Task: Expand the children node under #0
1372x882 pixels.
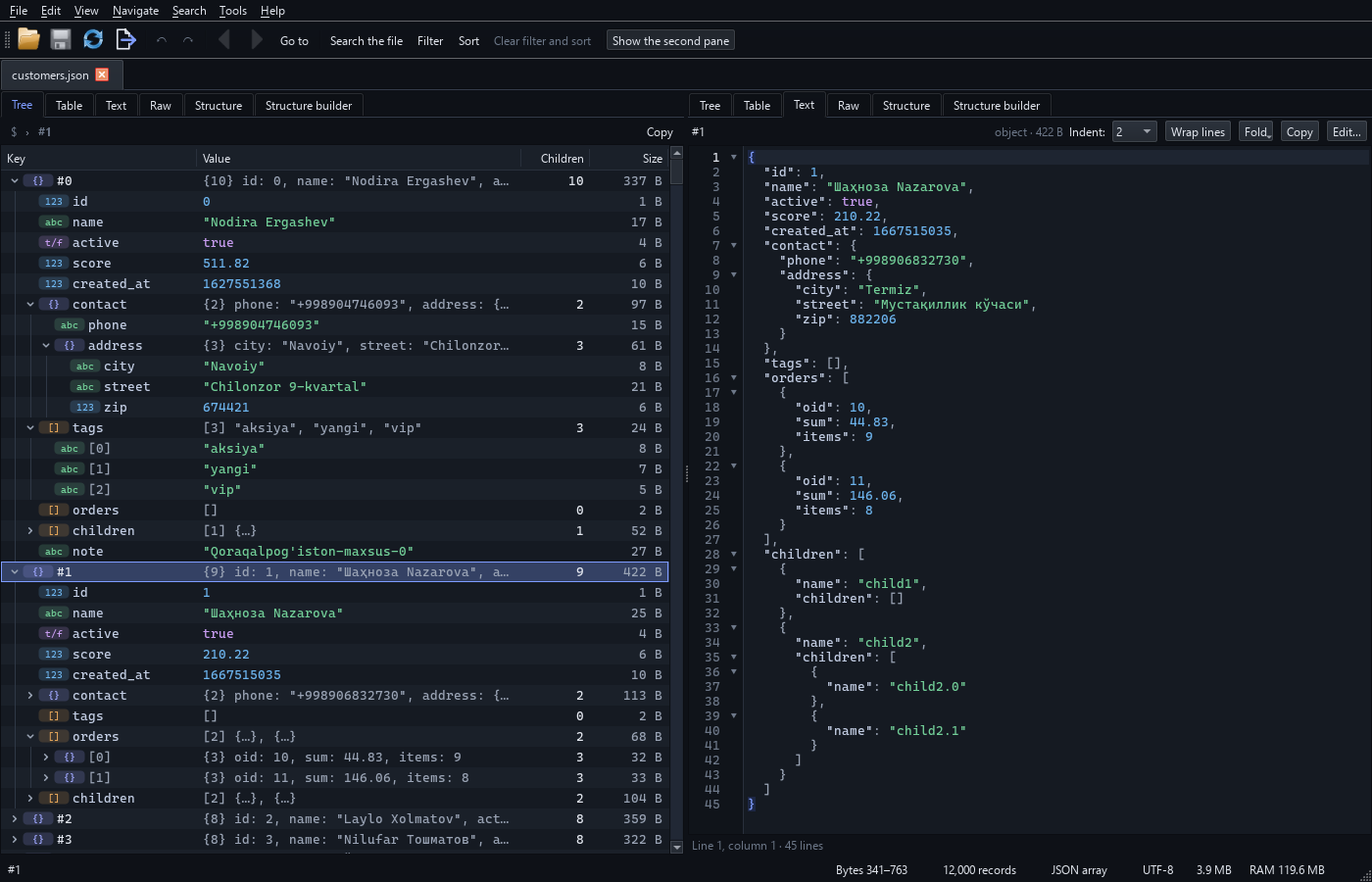Action: pos(30,531)
